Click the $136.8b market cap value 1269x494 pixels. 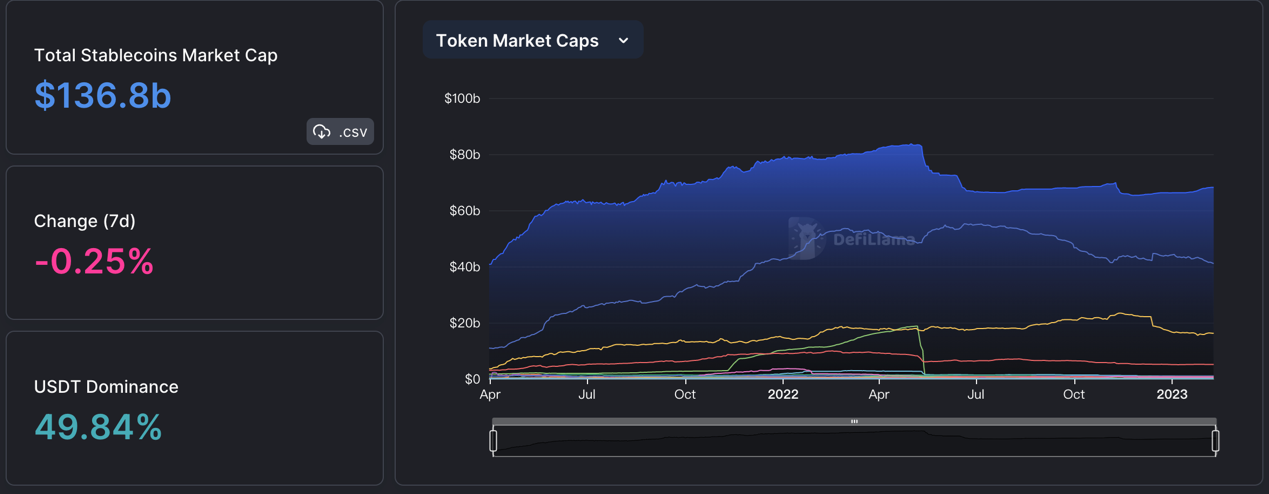tap(103, 95)
